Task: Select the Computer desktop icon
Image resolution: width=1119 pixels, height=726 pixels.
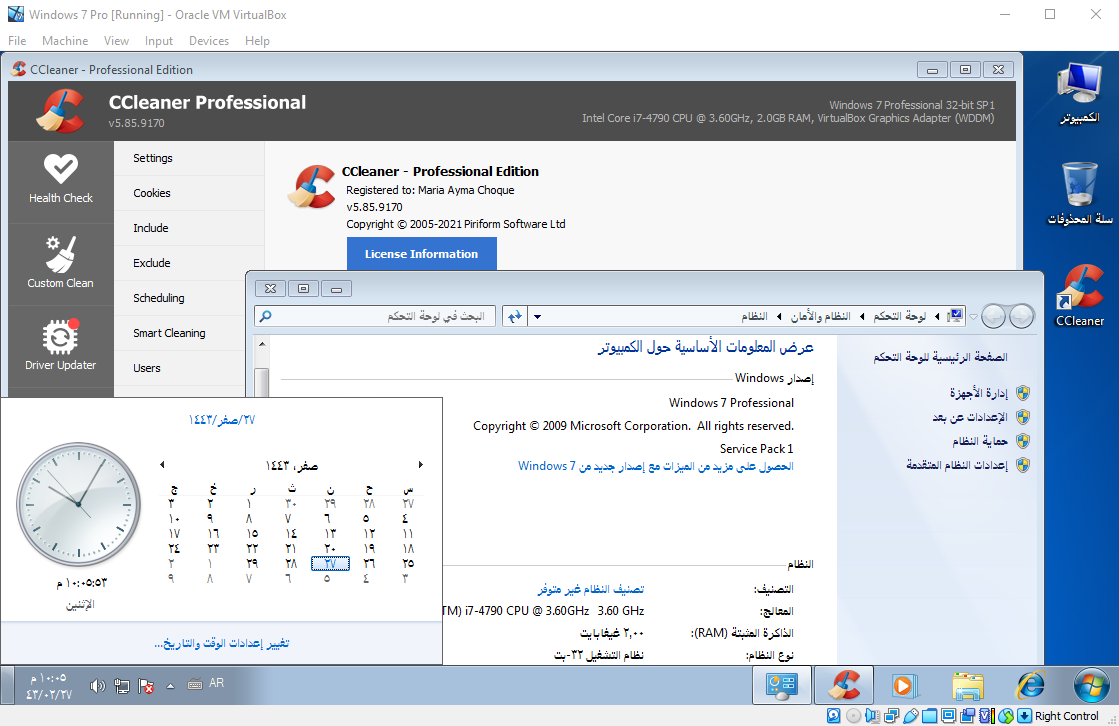Action: coord(1079,94)
